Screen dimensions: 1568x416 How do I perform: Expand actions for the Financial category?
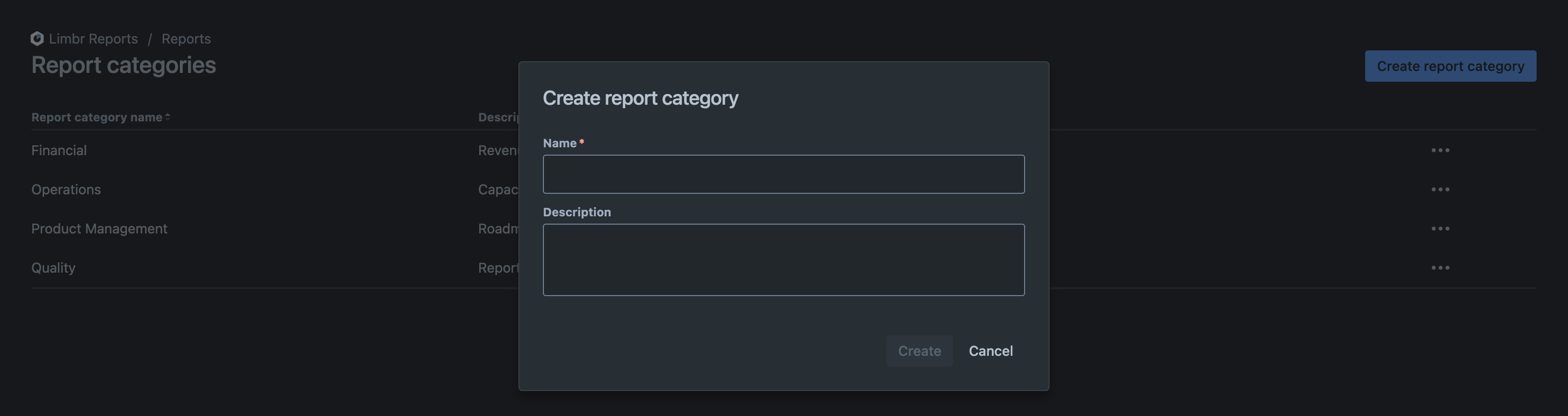point(1440,150)
